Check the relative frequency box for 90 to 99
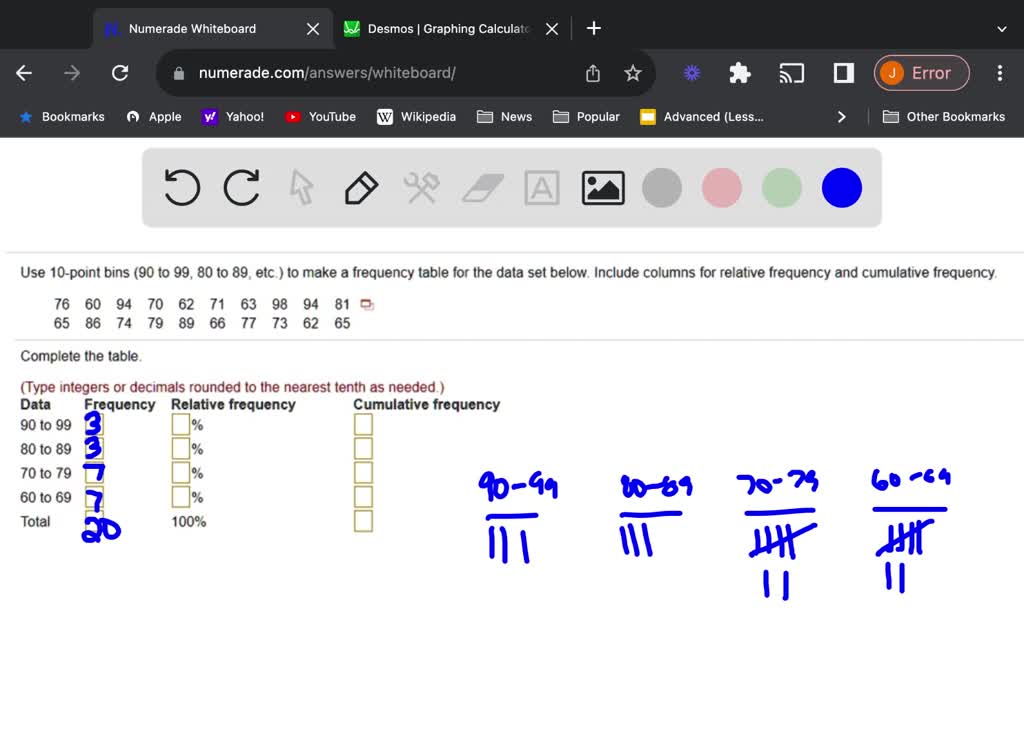This screenshot has width=1024, height=742. click(x=179, y=424)
